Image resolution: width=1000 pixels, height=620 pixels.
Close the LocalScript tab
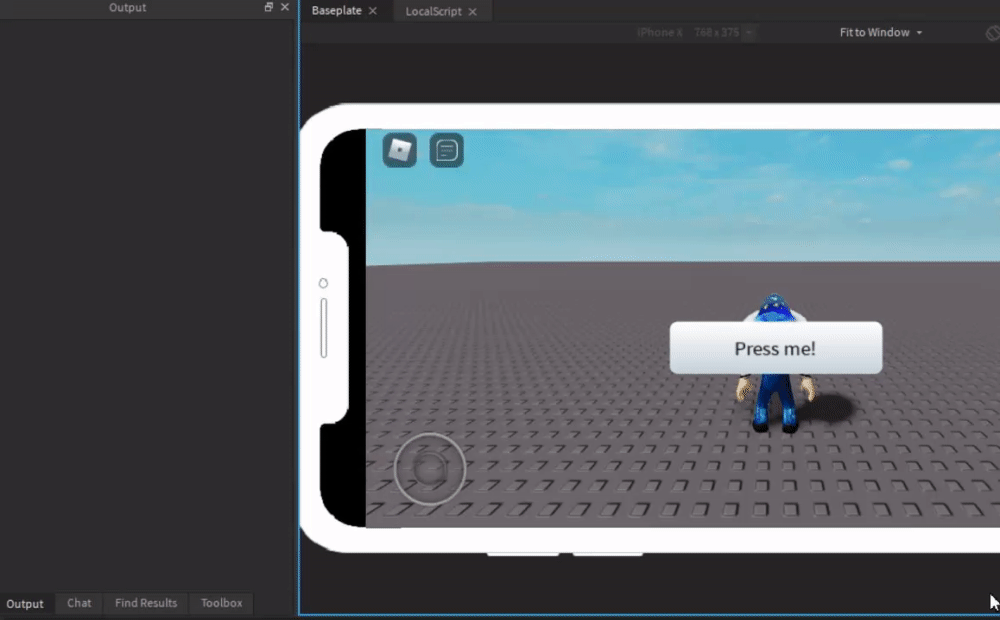tap(473, 11)
